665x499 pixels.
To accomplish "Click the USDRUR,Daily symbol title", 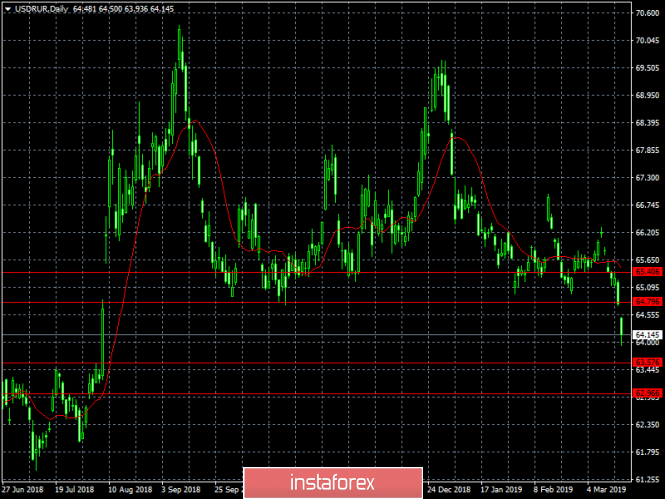I will coord(42,9).
